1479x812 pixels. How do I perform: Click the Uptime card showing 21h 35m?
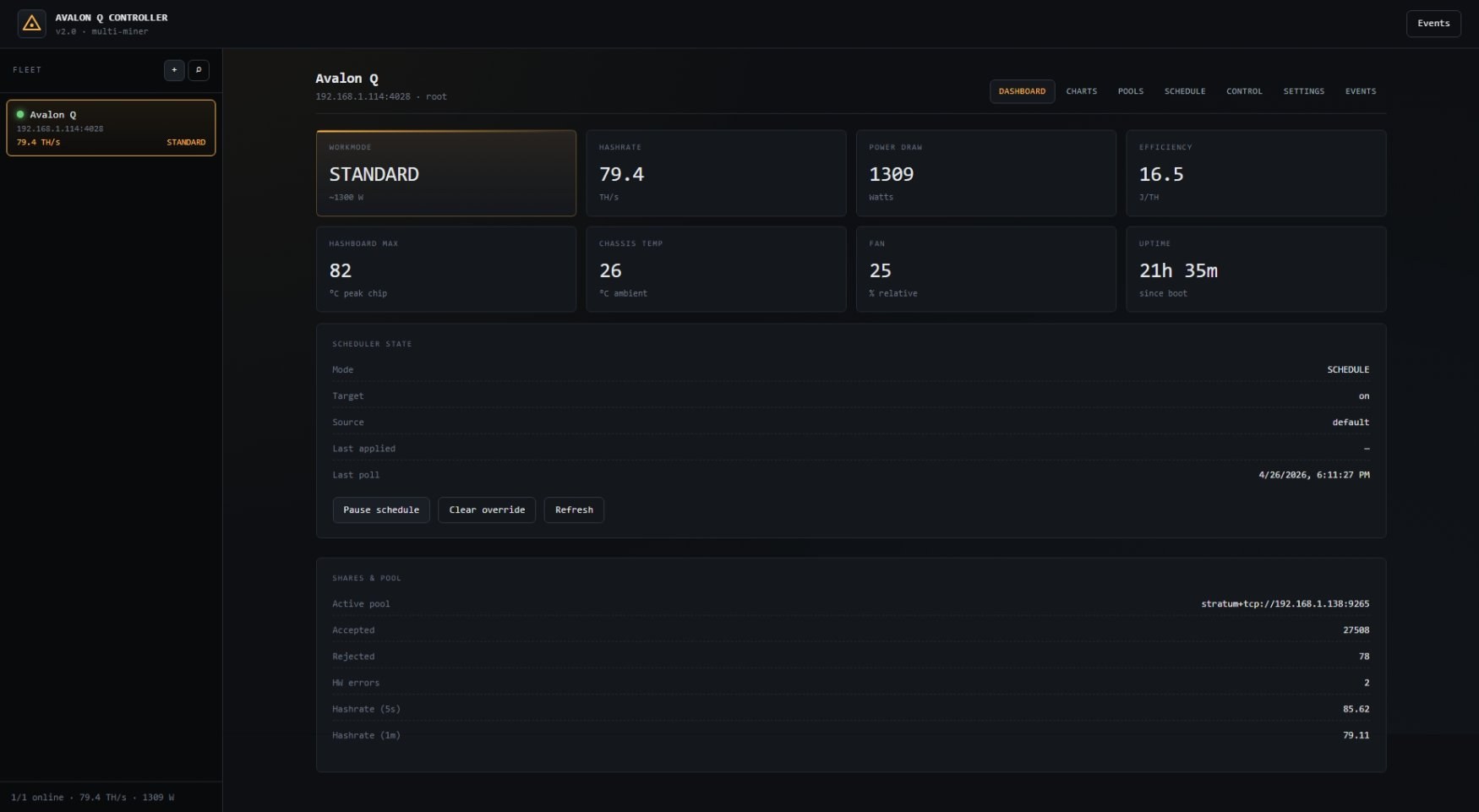tap(1256, 269)
